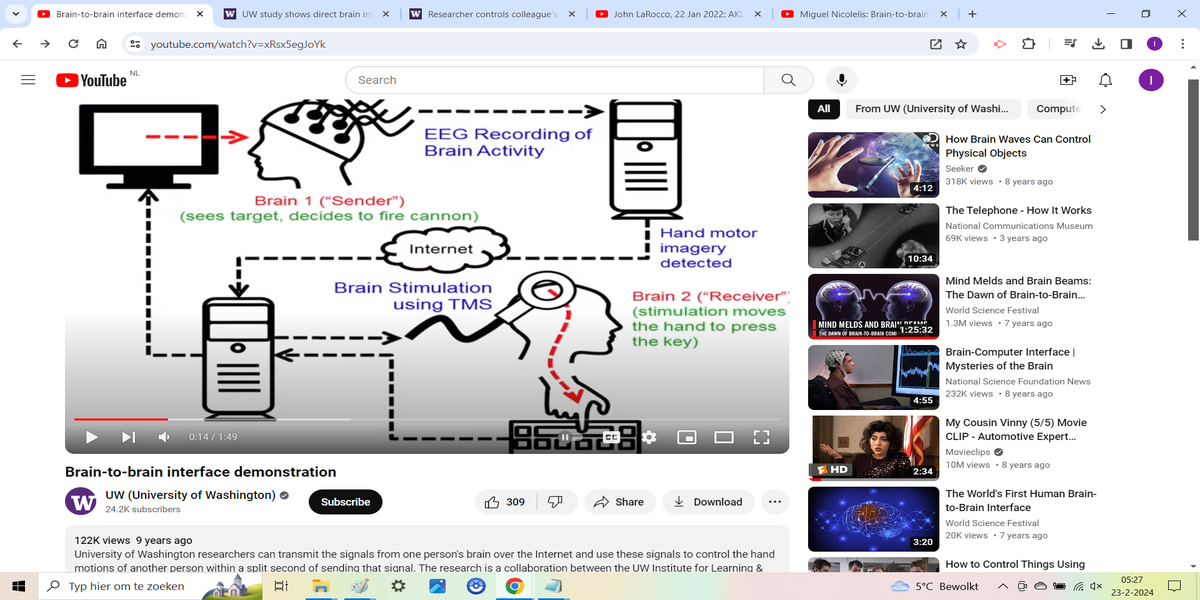The width and height of the screenshot is (1200, 600).
Task: Open media controls icon
Action: point(1070,44)
